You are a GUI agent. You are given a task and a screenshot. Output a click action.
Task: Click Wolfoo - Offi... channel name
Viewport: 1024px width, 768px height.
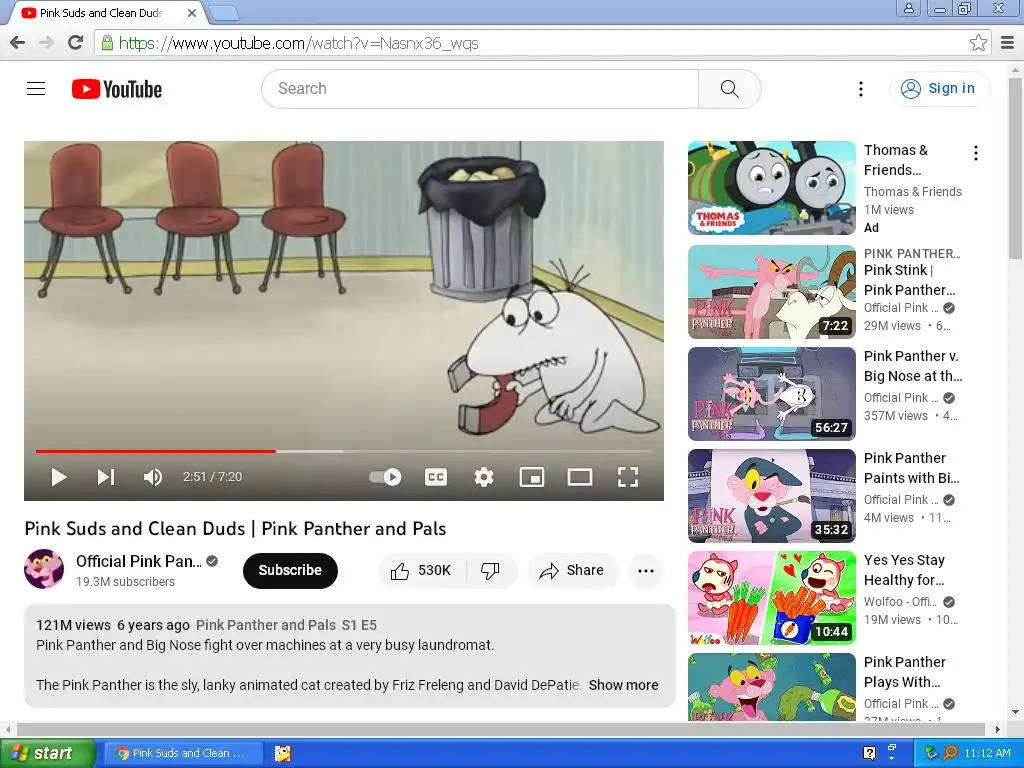point(901,602)
